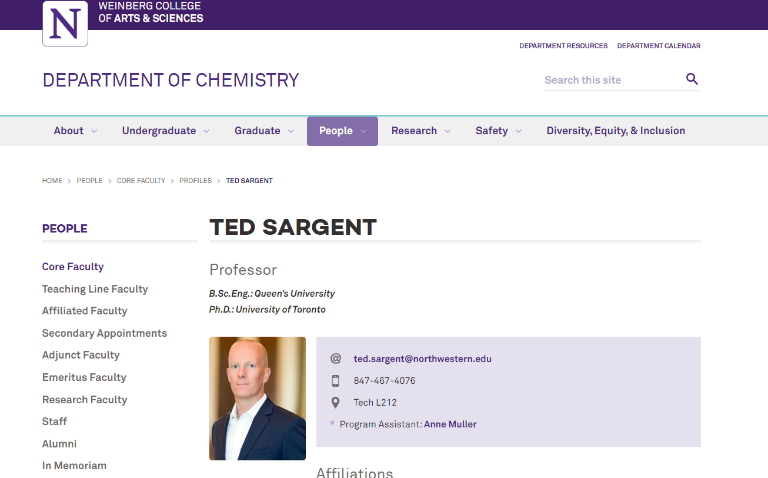Click the search magnifier icon
768x478 pixels.
click(x=692, y=79)
